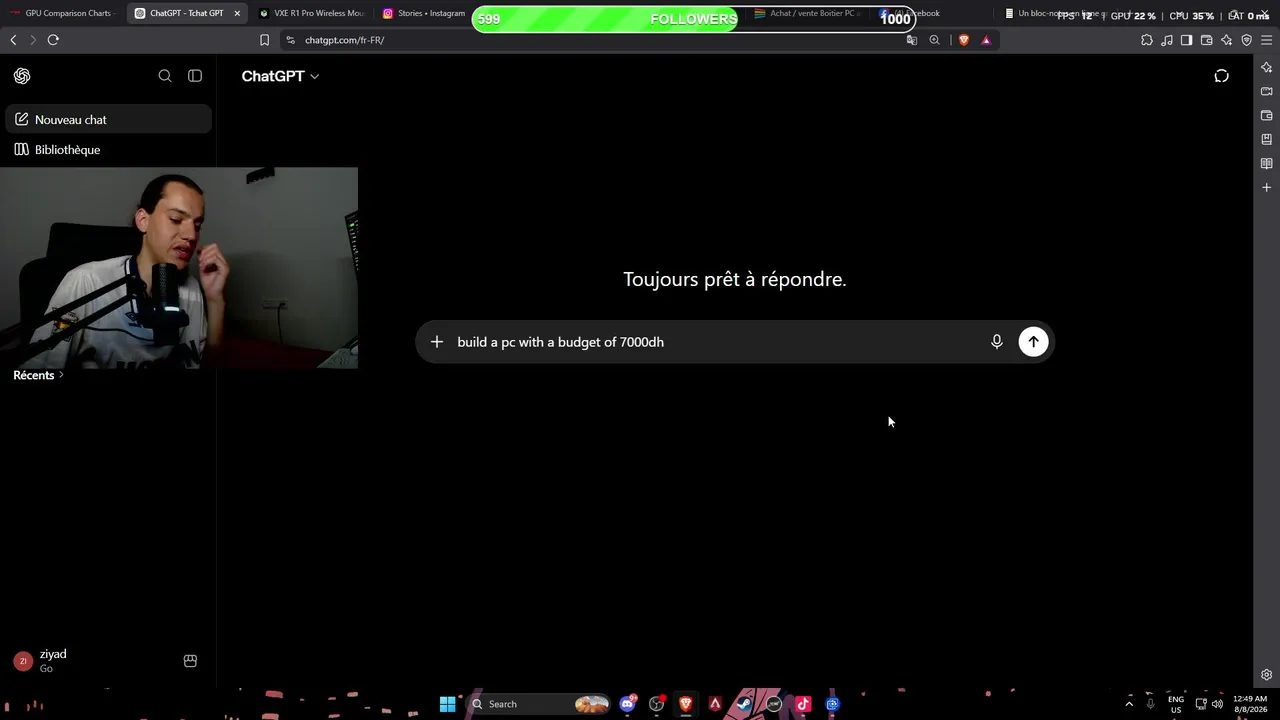The height and width of the screenshot is (720, 1280).
Task: Open the ChatGPT model selector dropdown
Action: 280,76
